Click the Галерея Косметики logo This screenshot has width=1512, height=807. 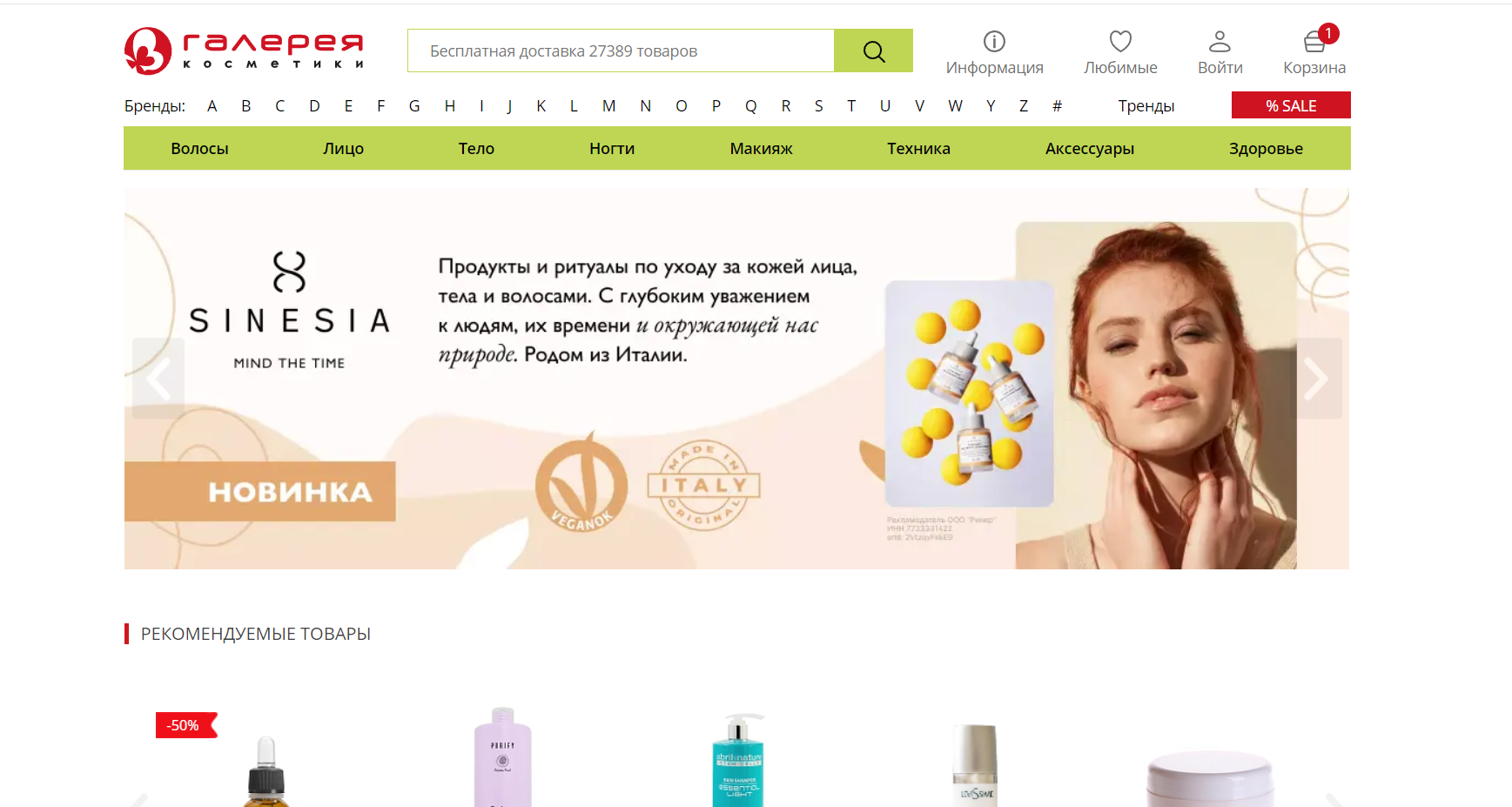[244, 50]
